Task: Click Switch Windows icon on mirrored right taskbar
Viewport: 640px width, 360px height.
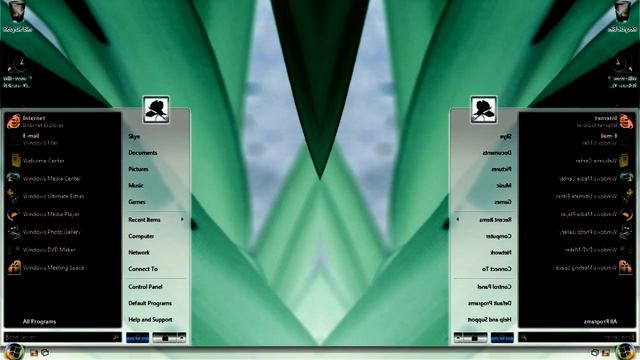Action: tap(595, 352)
